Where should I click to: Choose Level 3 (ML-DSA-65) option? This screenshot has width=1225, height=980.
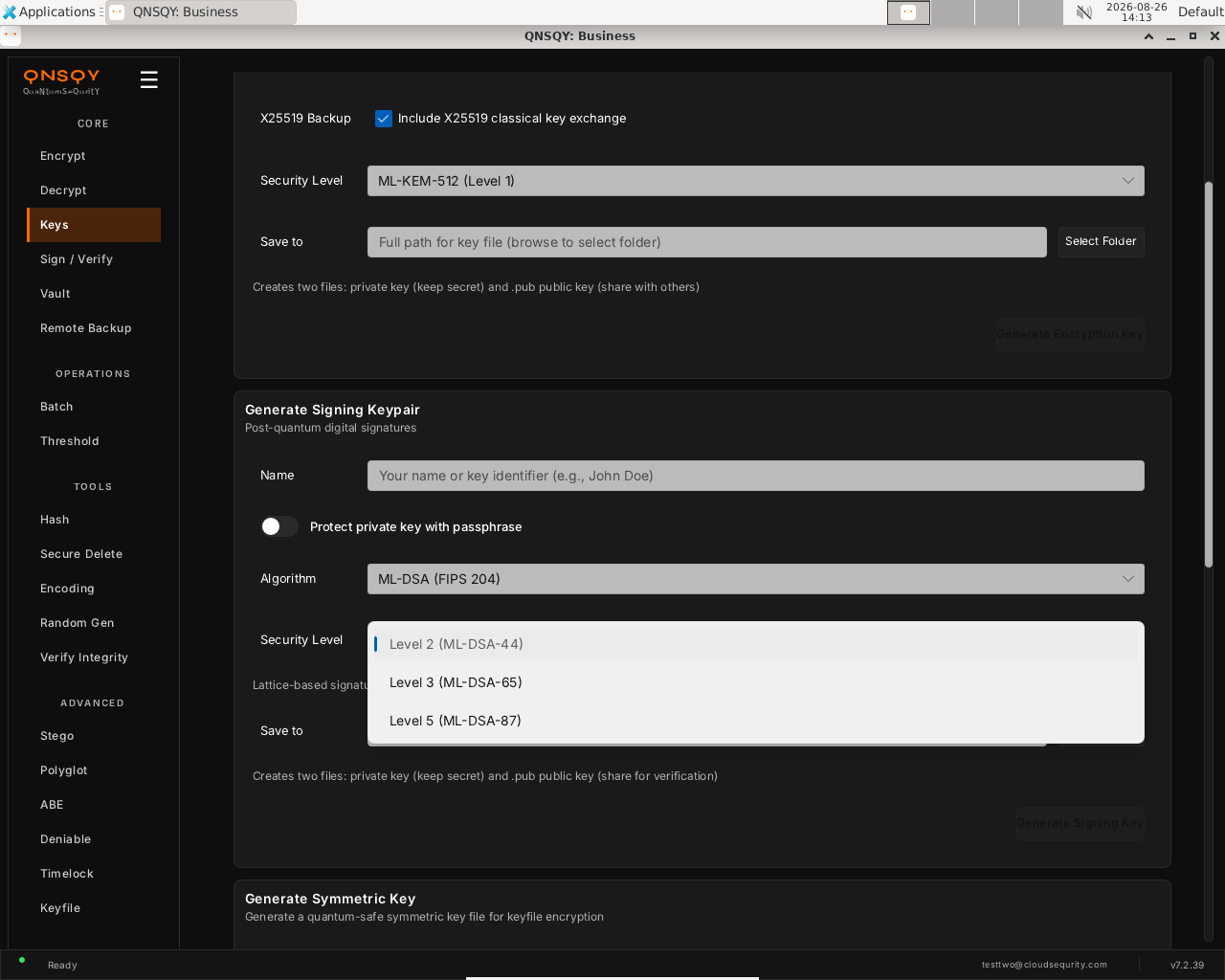coord(756,682)
